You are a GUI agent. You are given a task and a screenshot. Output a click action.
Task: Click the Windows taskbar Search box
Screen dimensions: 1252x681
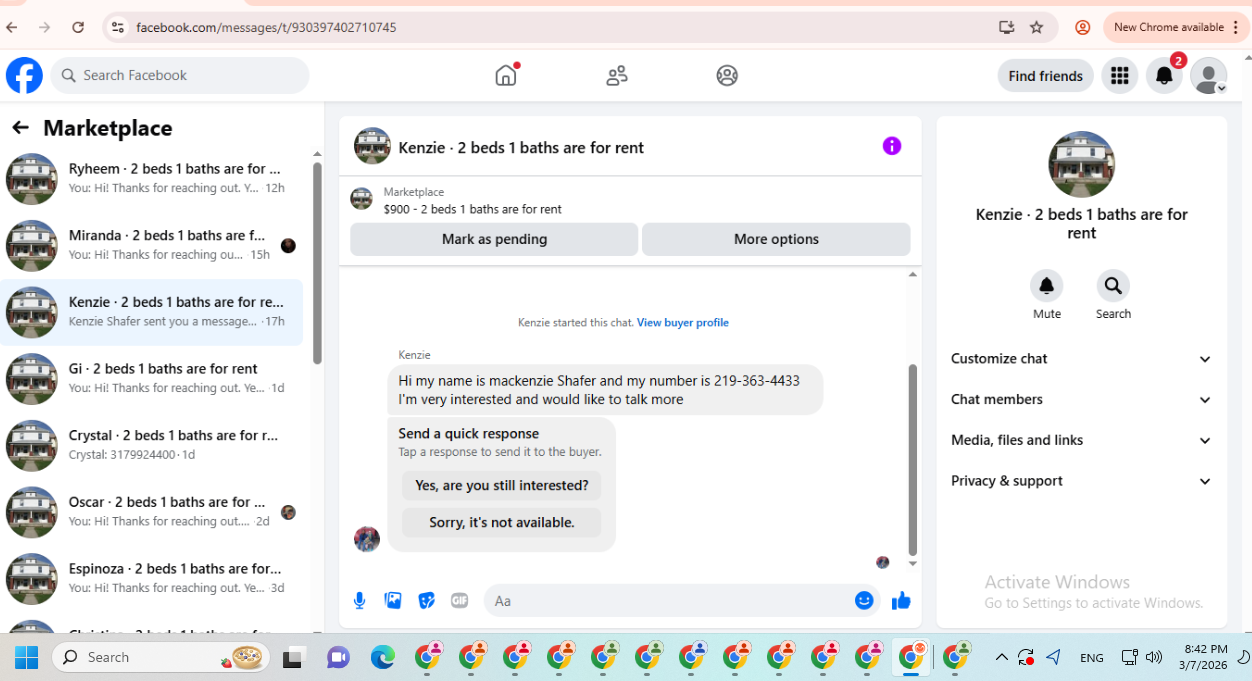161,657
